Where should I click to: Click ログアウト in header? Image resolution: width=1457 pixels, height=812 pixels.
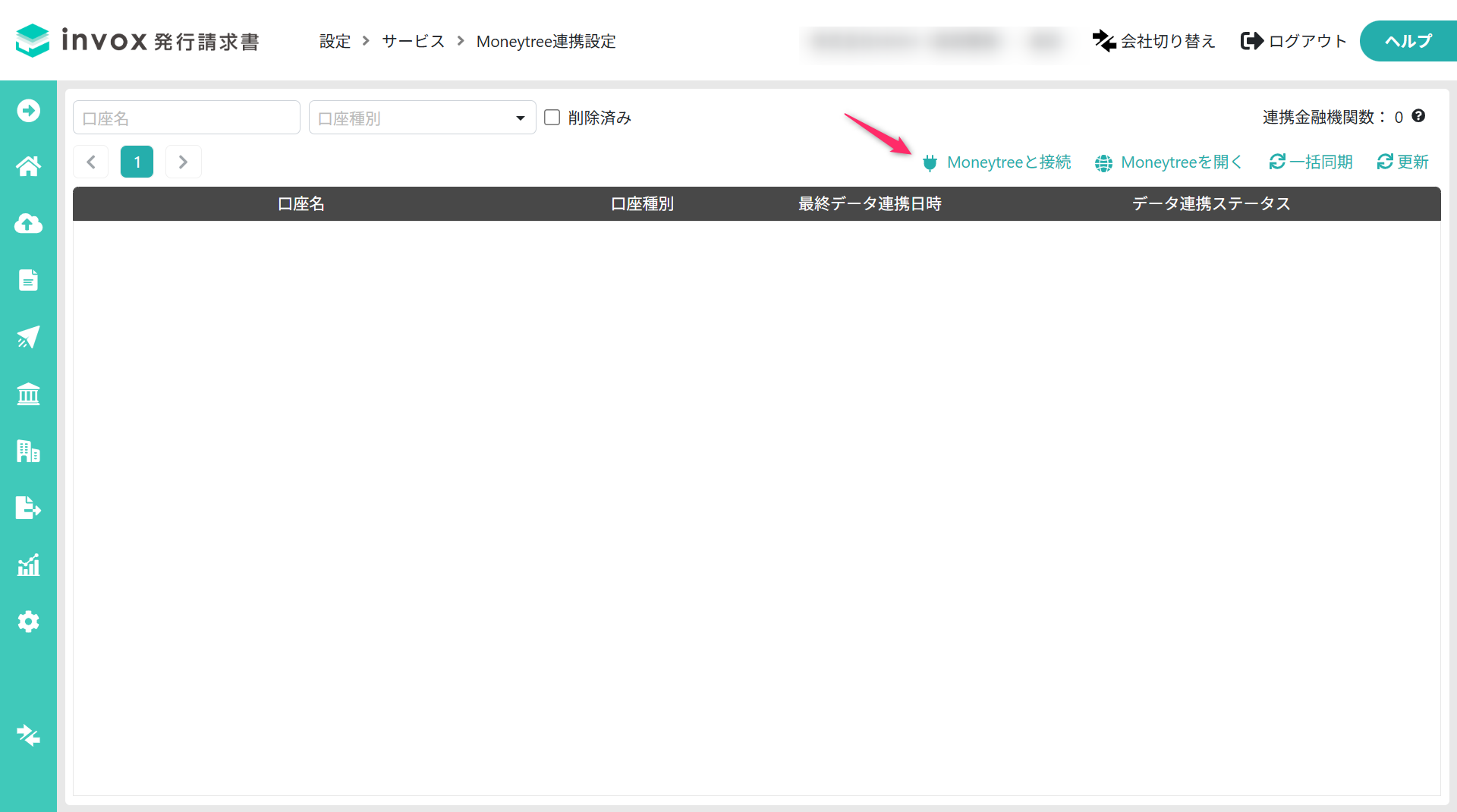click(x=1308, y=41)
